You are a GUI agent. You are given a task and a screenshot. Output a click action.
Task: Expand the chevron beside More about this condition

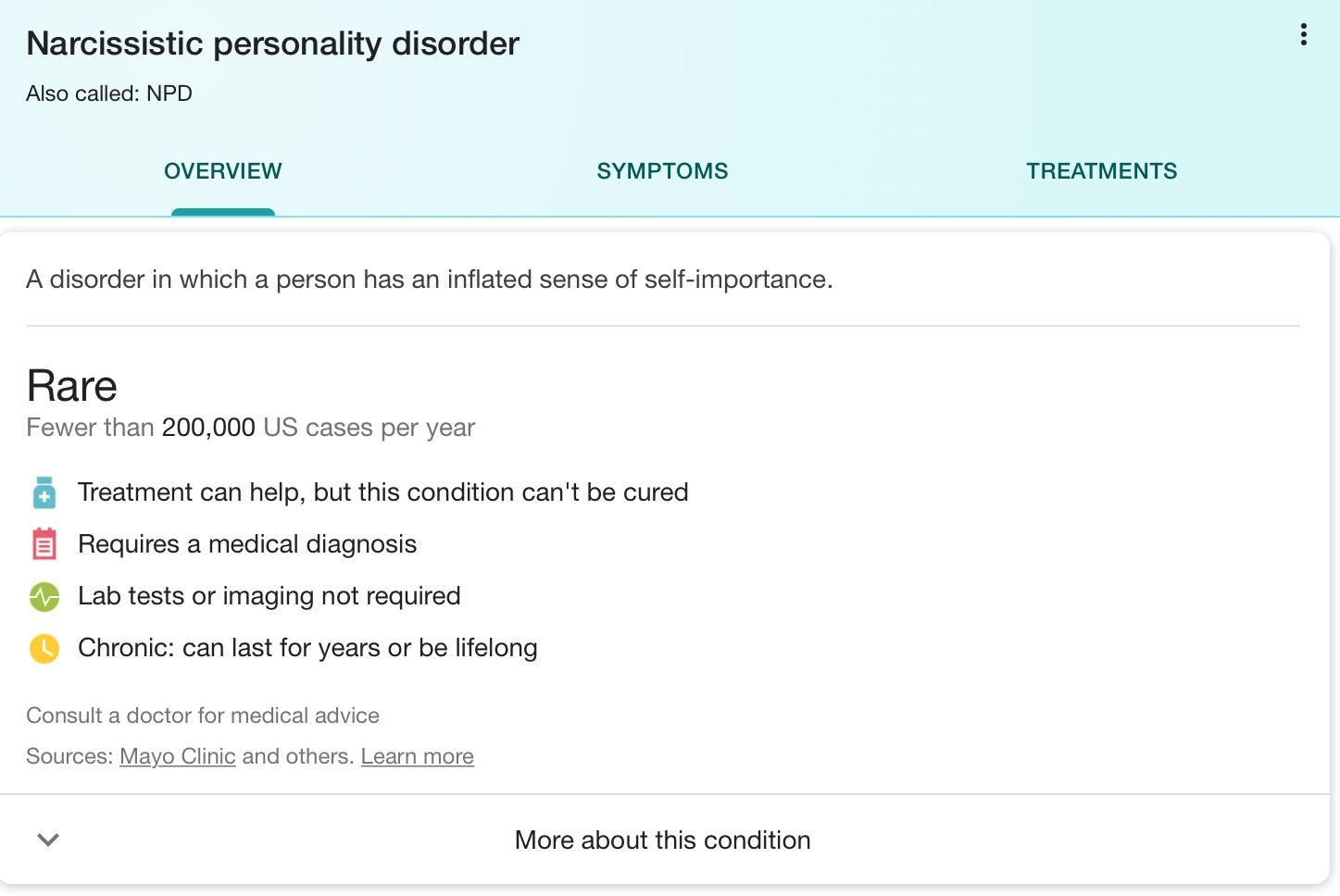pyautogui.click(x=48, y=840)
